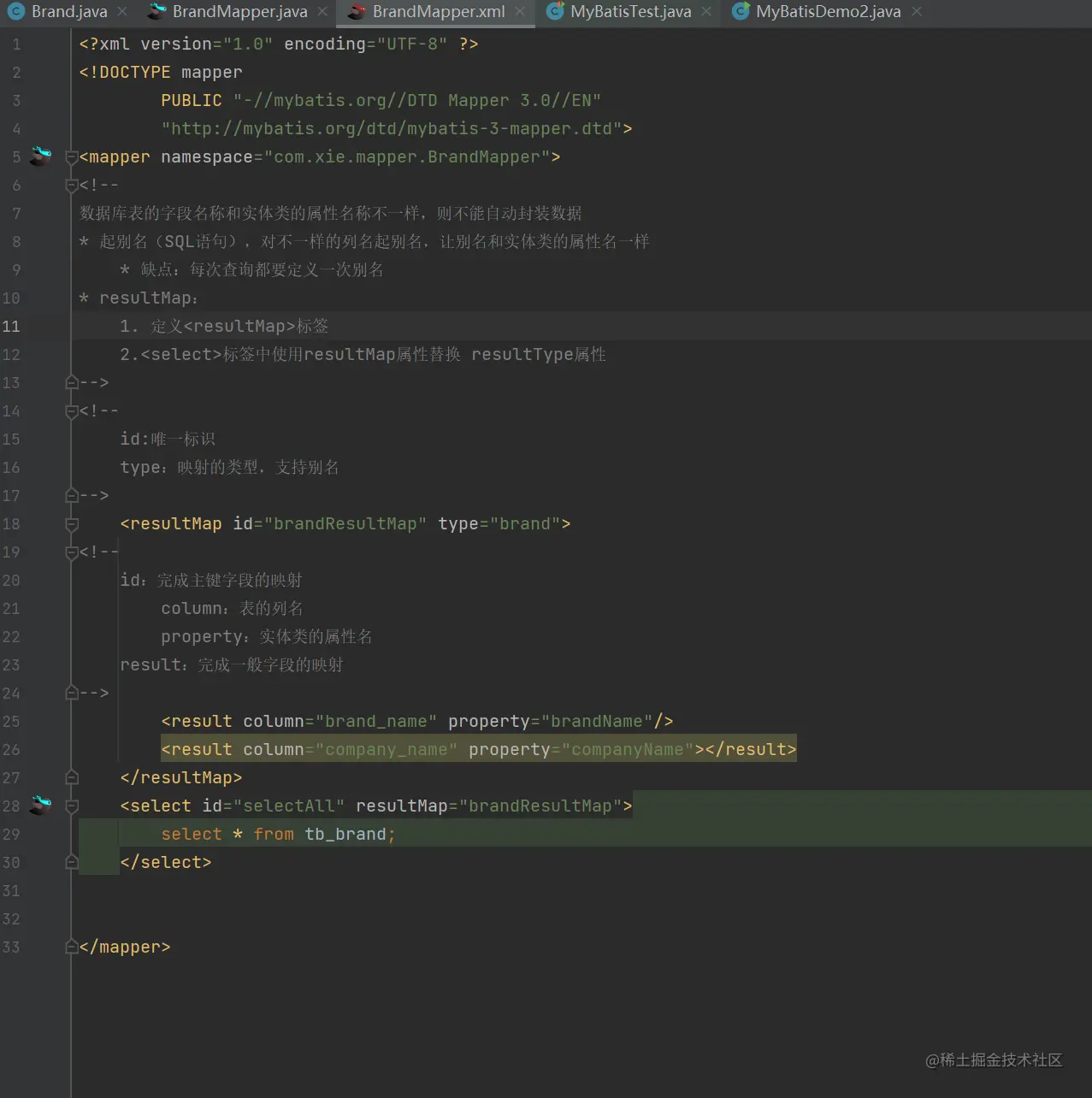Collapse the comment fold on line 19
Viewport: 1092px width, 1098px height.
pos(72,552)
